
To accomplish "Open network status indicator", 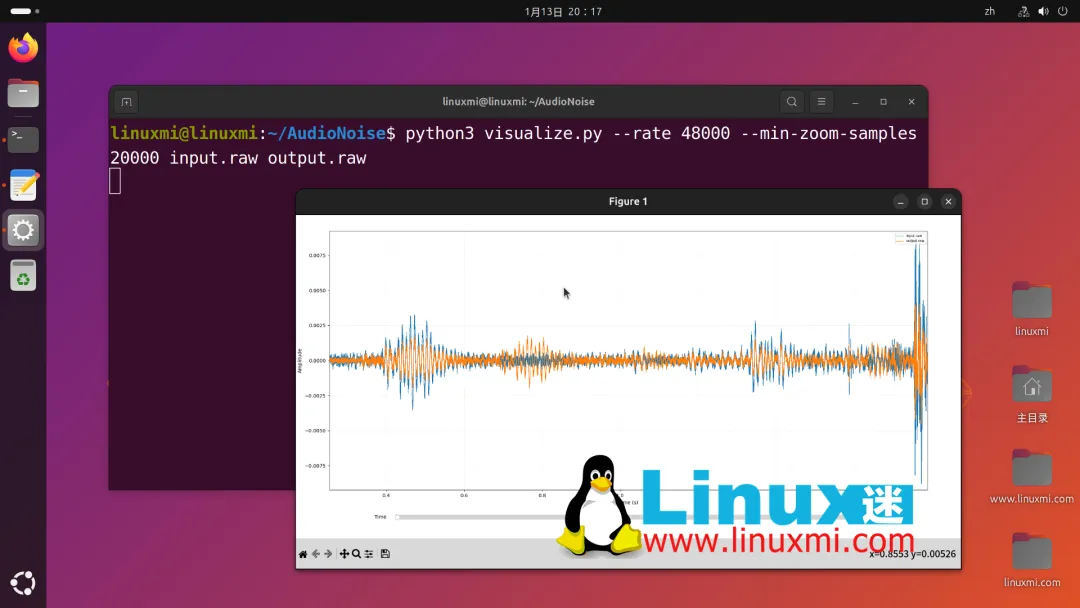I will [x=1024, y=12].
